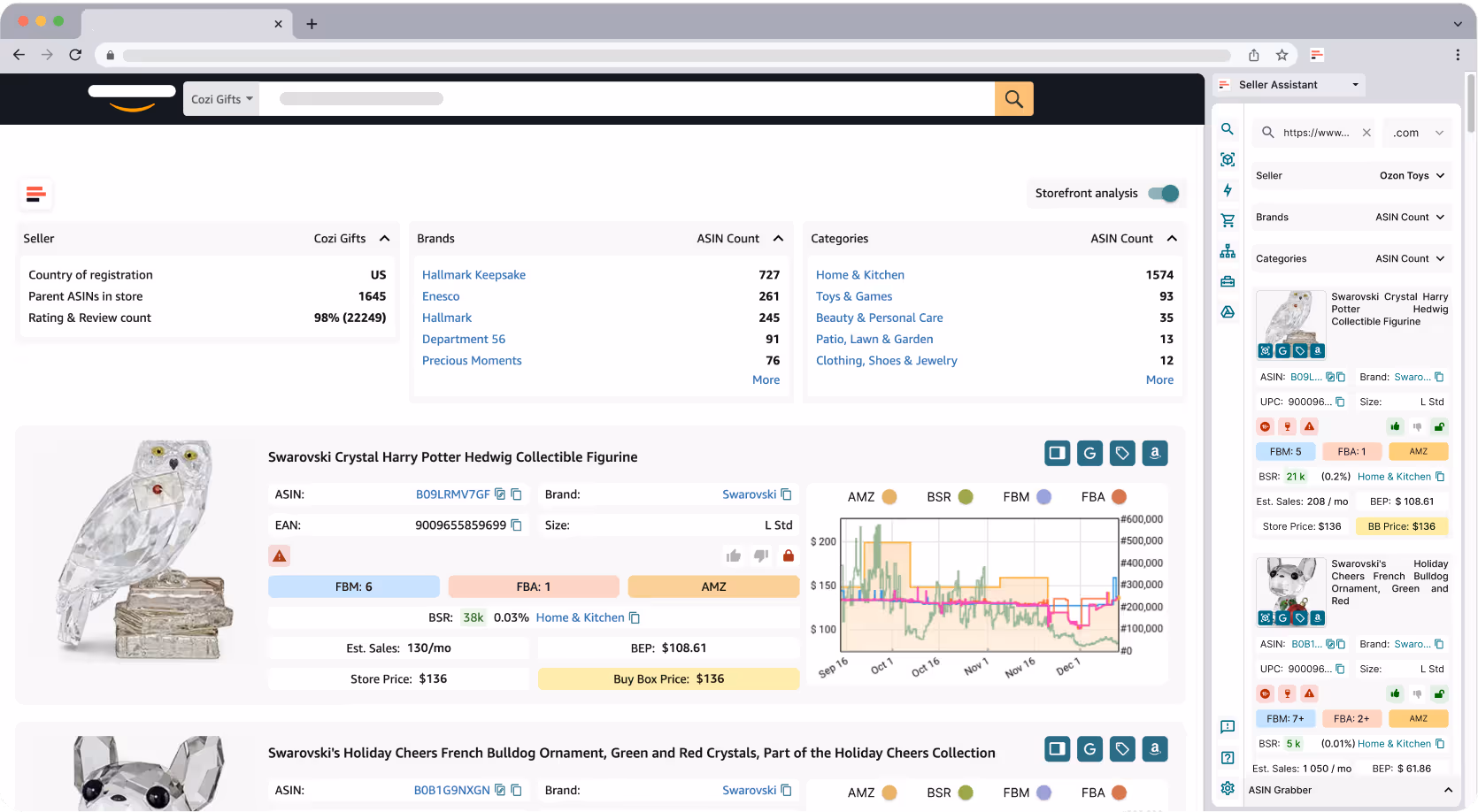Open the Cozi Gifts search category dropdown
This screenshot has width=1478, height=812.
click(221, 99)
